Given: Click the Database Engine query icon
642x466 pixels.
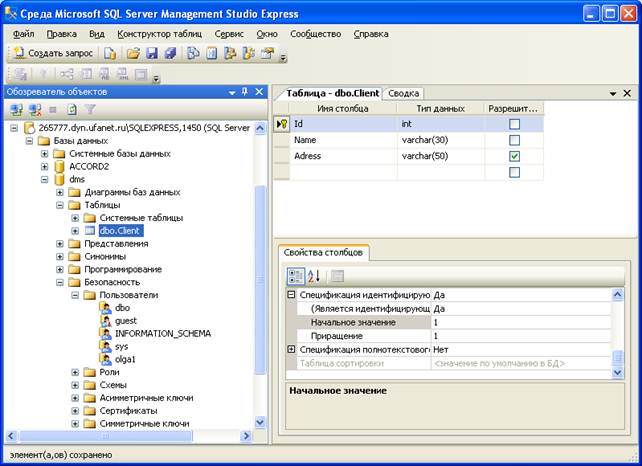Looking at the screenshot, I should tap(110, 53).
